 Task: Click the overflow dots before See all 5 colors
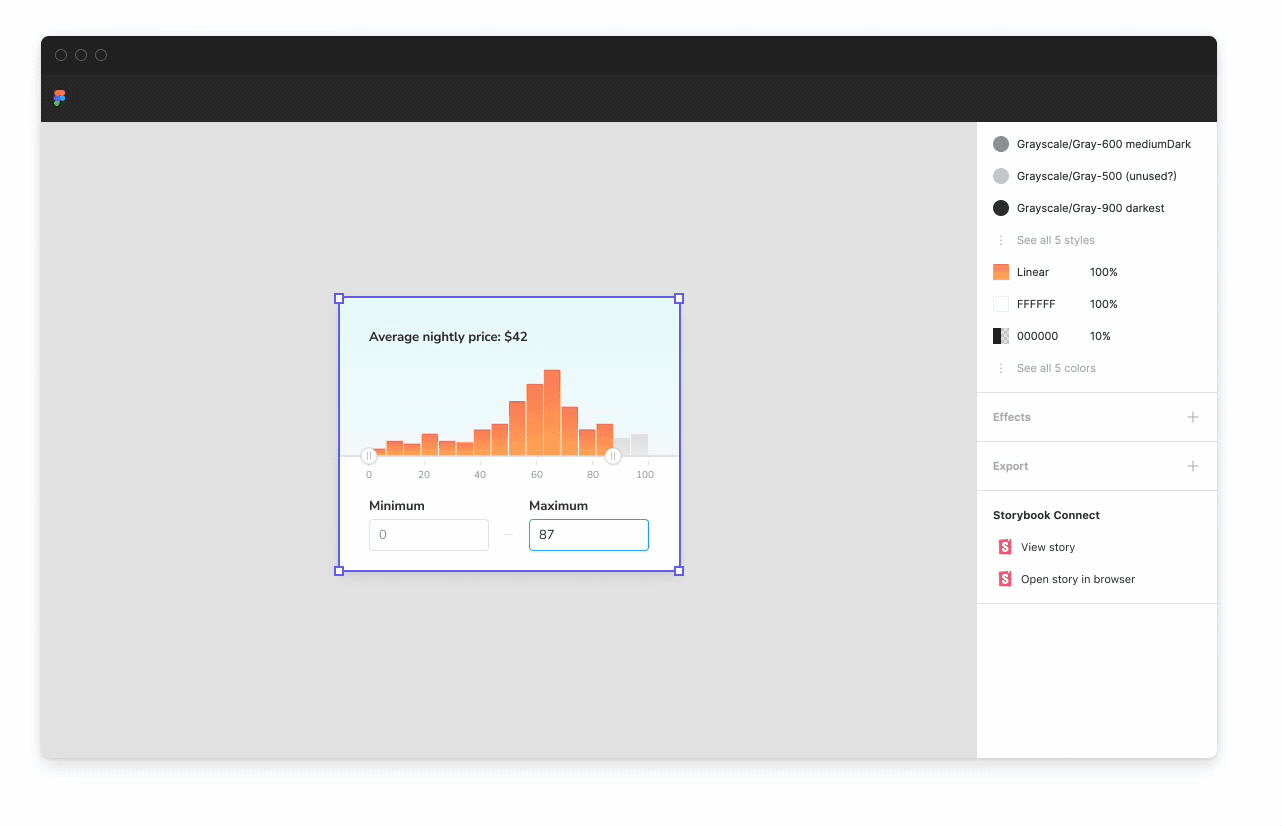(x=1000, y=368)
